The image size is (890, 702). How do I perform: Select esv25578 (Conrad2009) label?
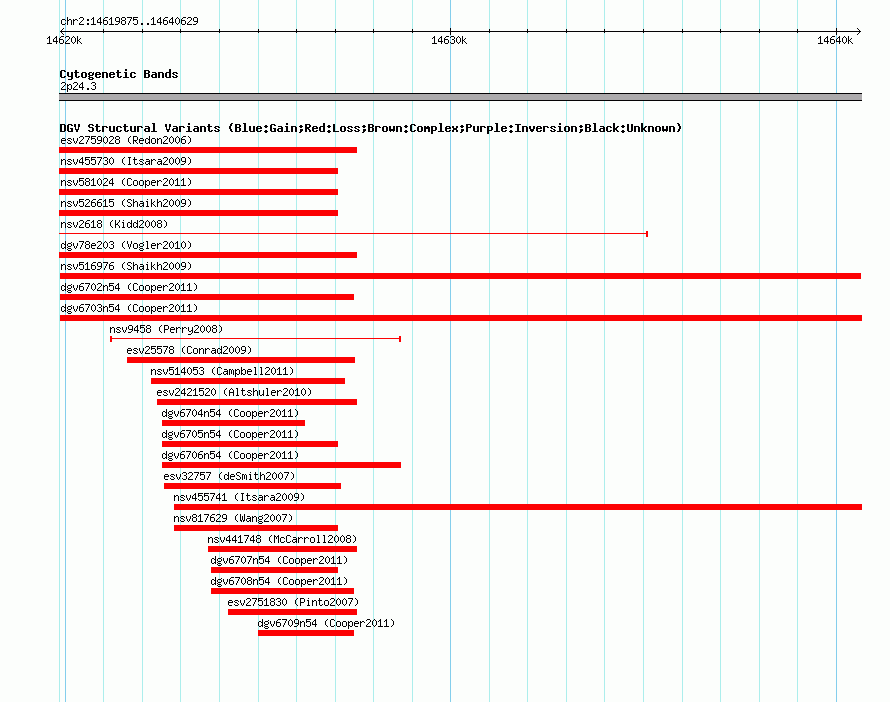click(x=189, y=350)
